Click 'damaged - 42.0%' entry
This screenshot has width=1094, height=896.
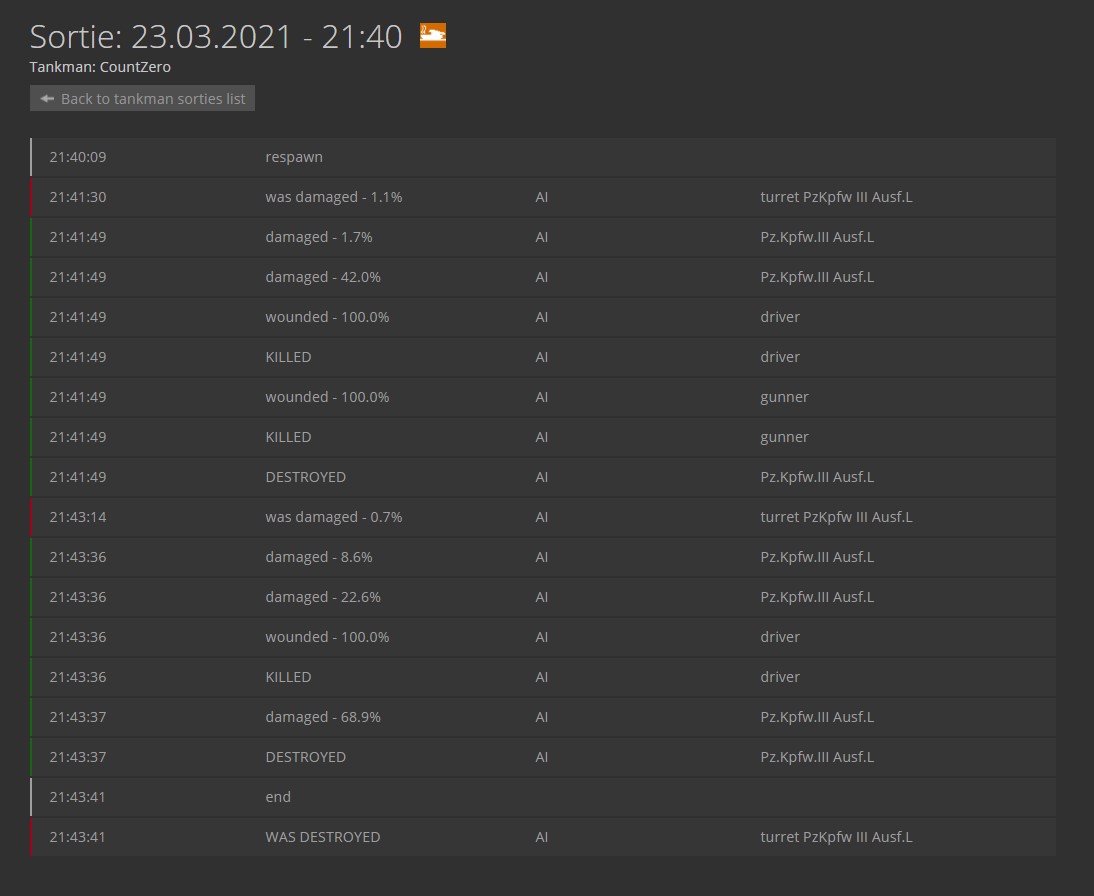point(323,277)
